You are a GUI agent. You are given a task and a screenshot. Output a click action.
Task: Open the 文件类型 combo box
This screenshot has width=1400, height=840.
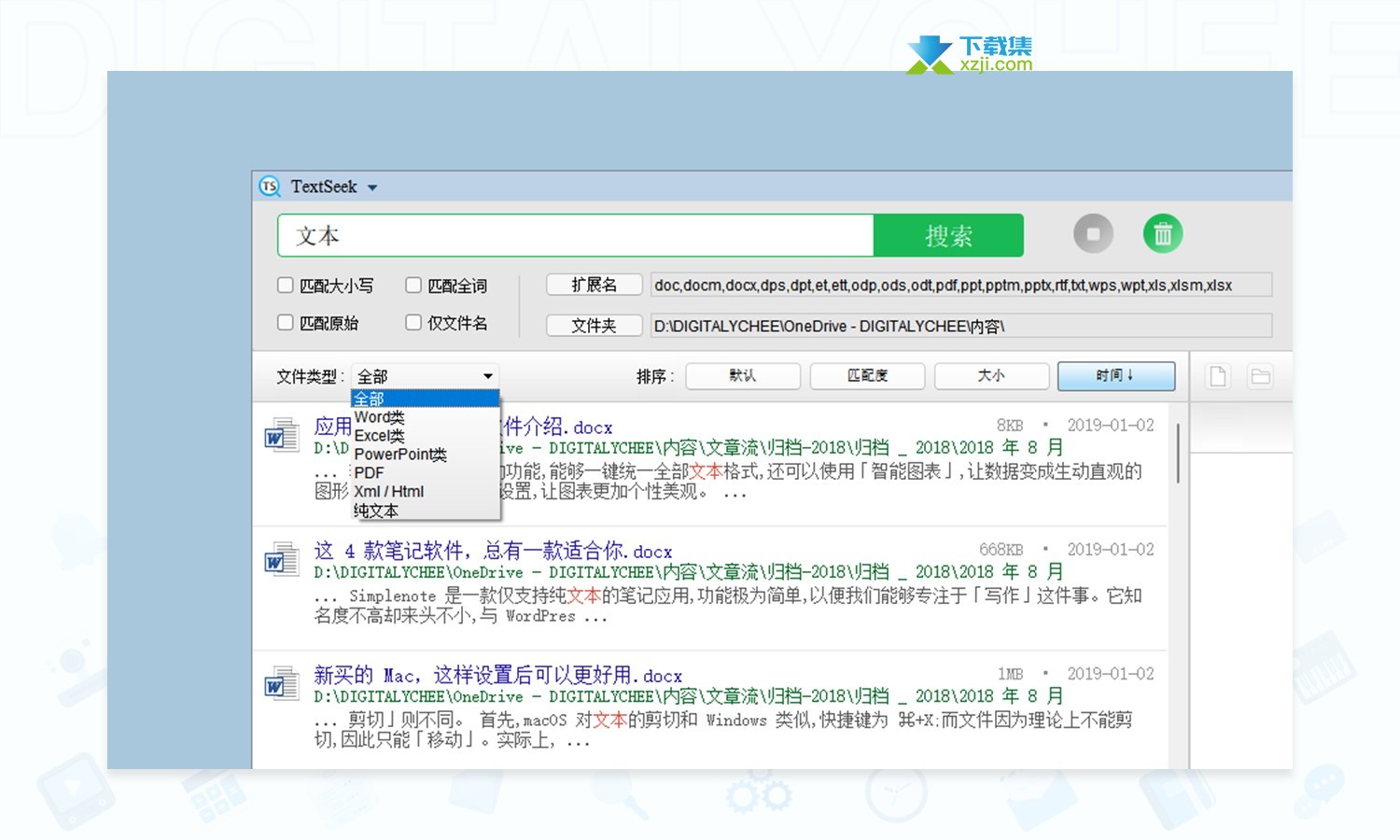point(425,376)
